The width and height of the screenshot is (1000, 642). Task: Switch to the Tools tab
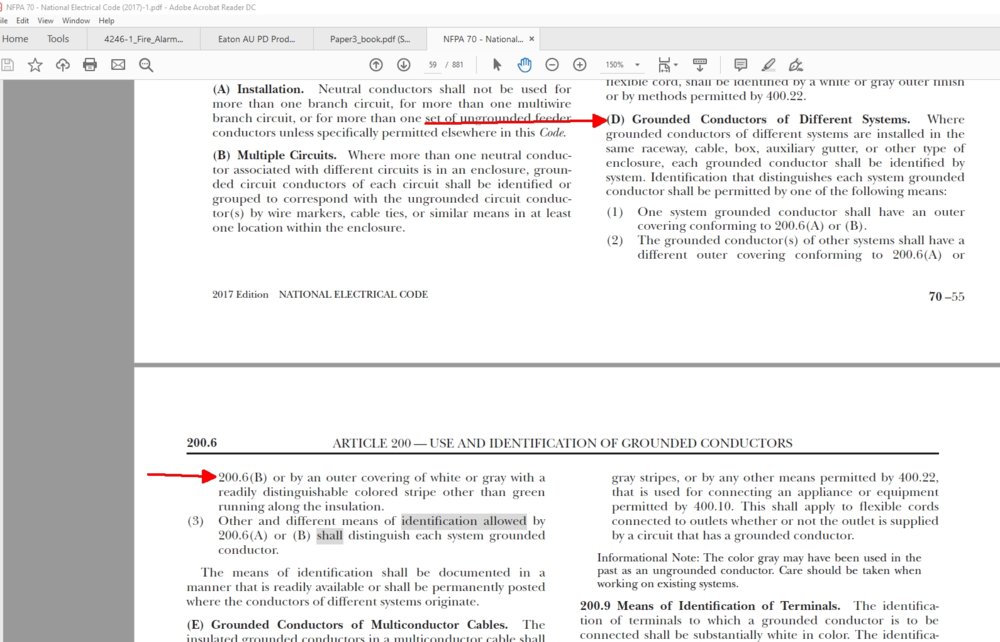tap(58, 39)
